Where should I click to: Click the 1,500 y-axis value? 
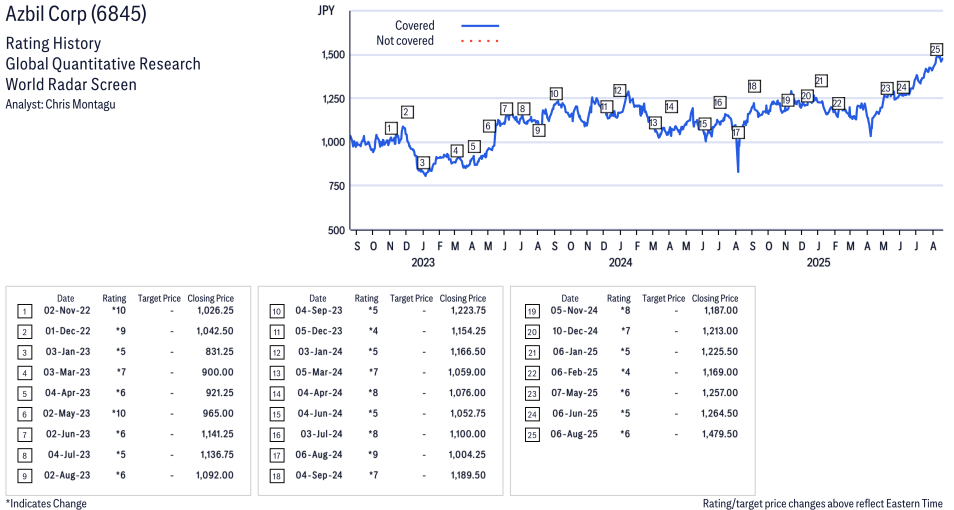point(333,55)
